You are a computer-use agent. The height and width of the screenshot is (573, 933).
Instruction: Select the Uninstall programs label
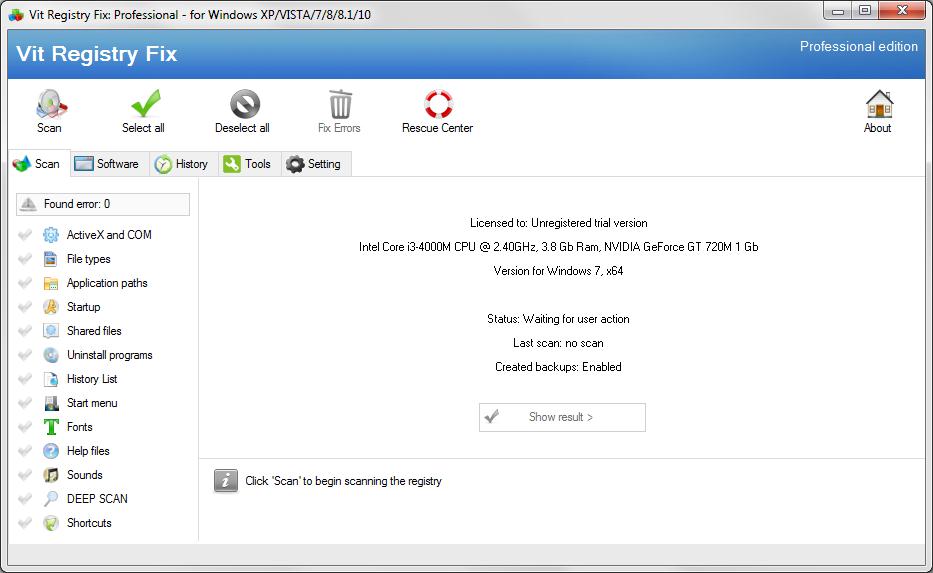[109, 355]
